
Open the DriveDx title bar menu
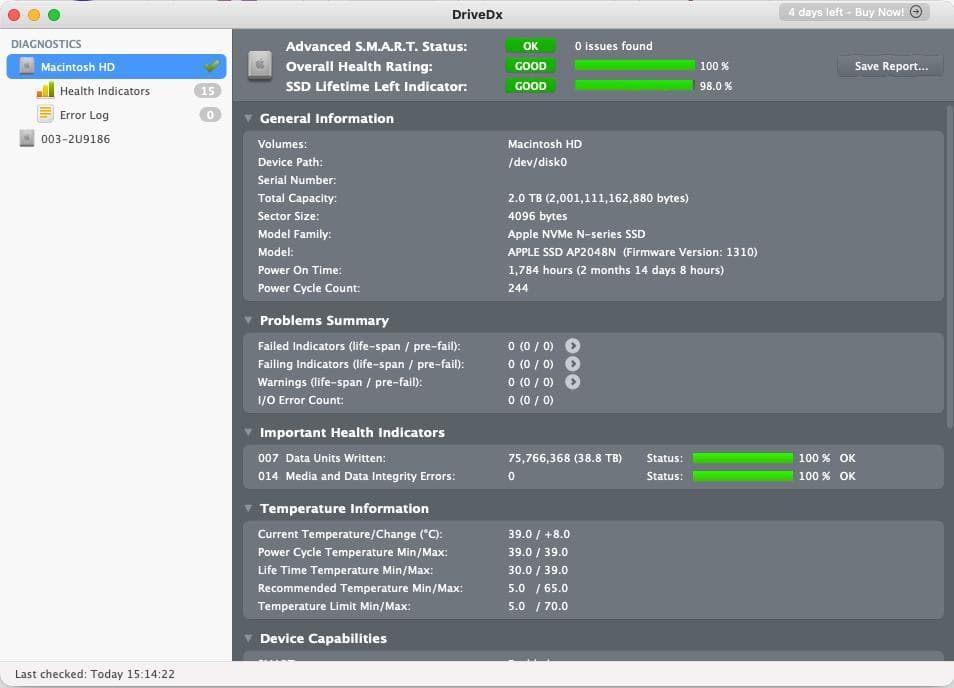click(477, 14)
